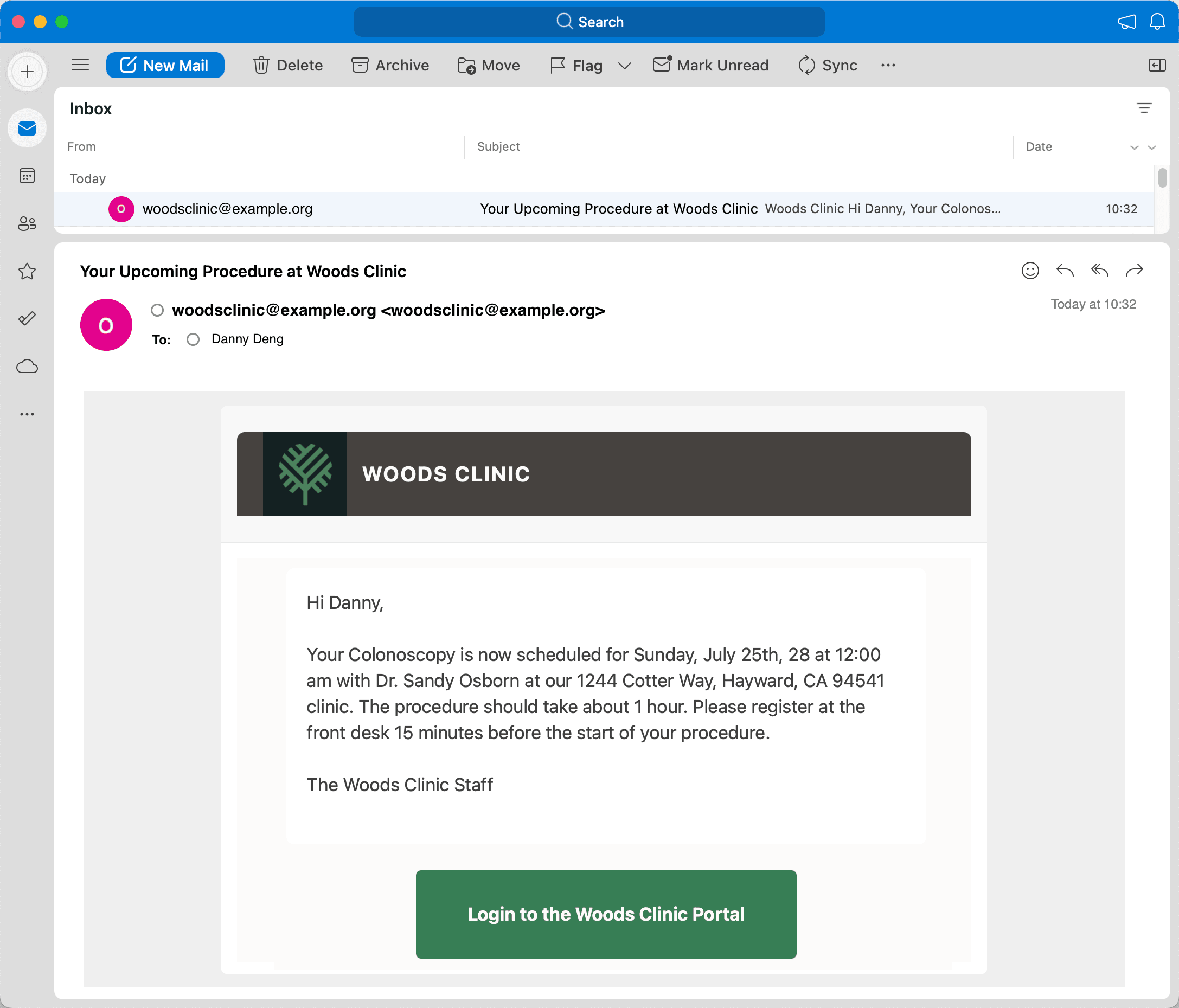Toggle the navigation pane hamburger menu
1179x1008 pixels.
point(80,65)
